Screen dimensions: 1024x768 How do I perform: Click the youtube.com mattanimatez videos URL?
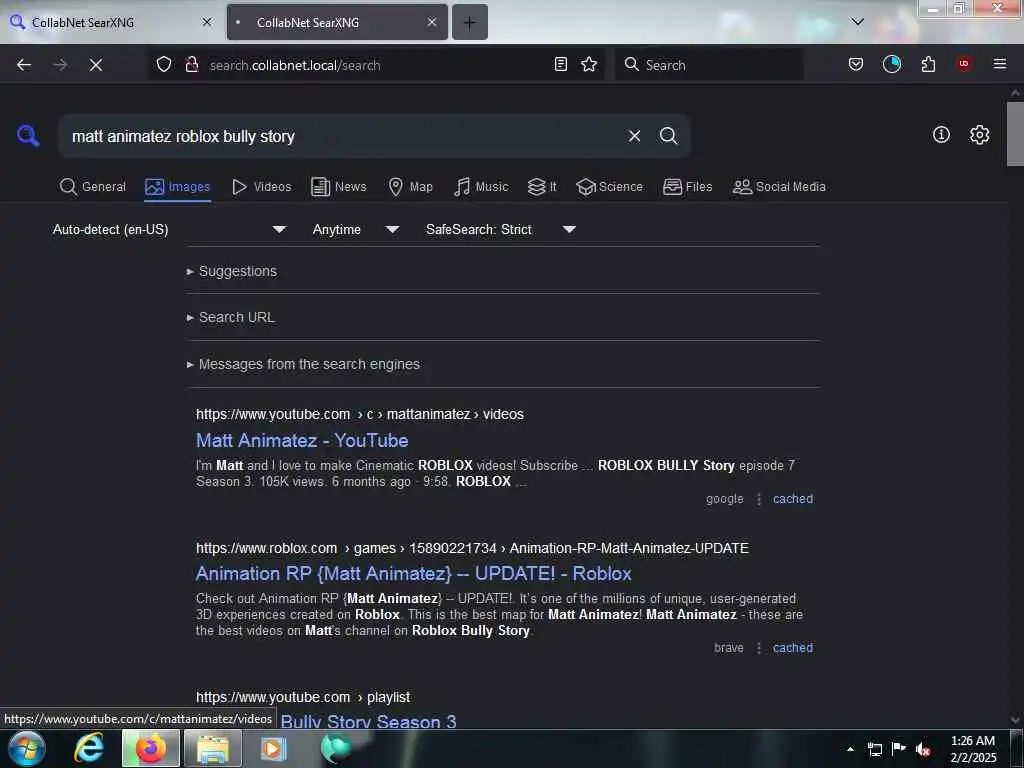point(360,414)
